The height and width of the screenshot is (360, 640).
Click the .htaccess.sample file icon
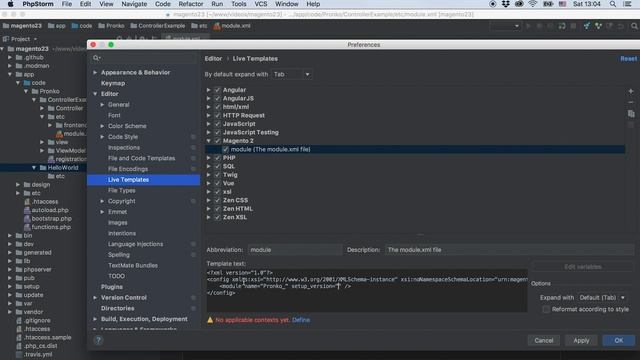[19, 337]
